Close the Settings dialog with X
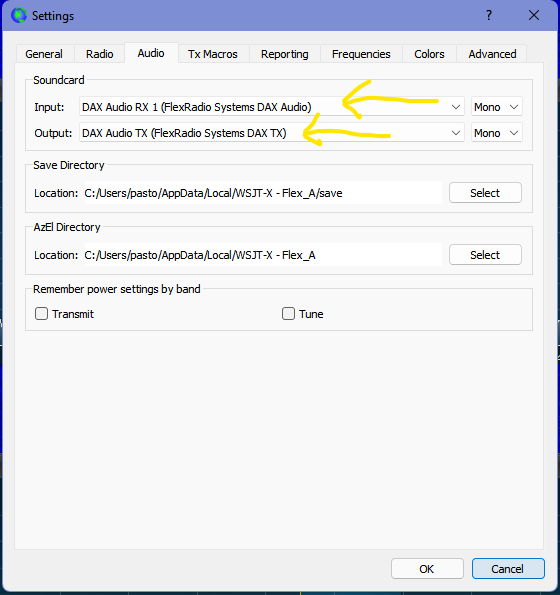Screen dimensions: 560x595 [534, 16]
